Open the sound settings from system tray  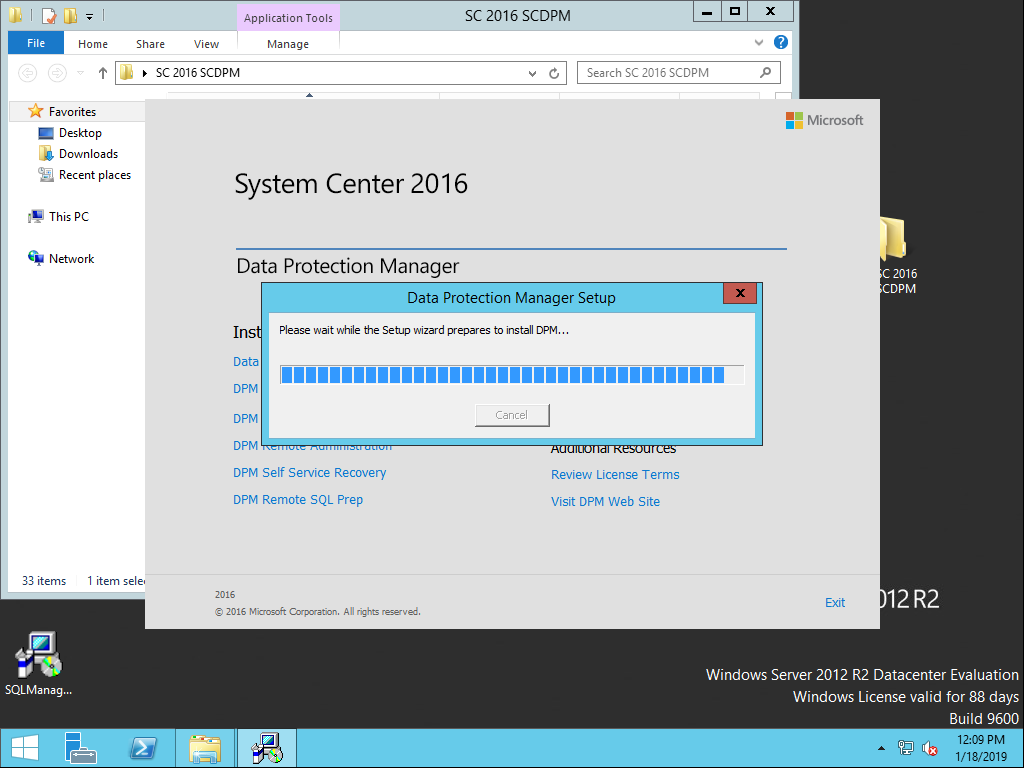930,747
